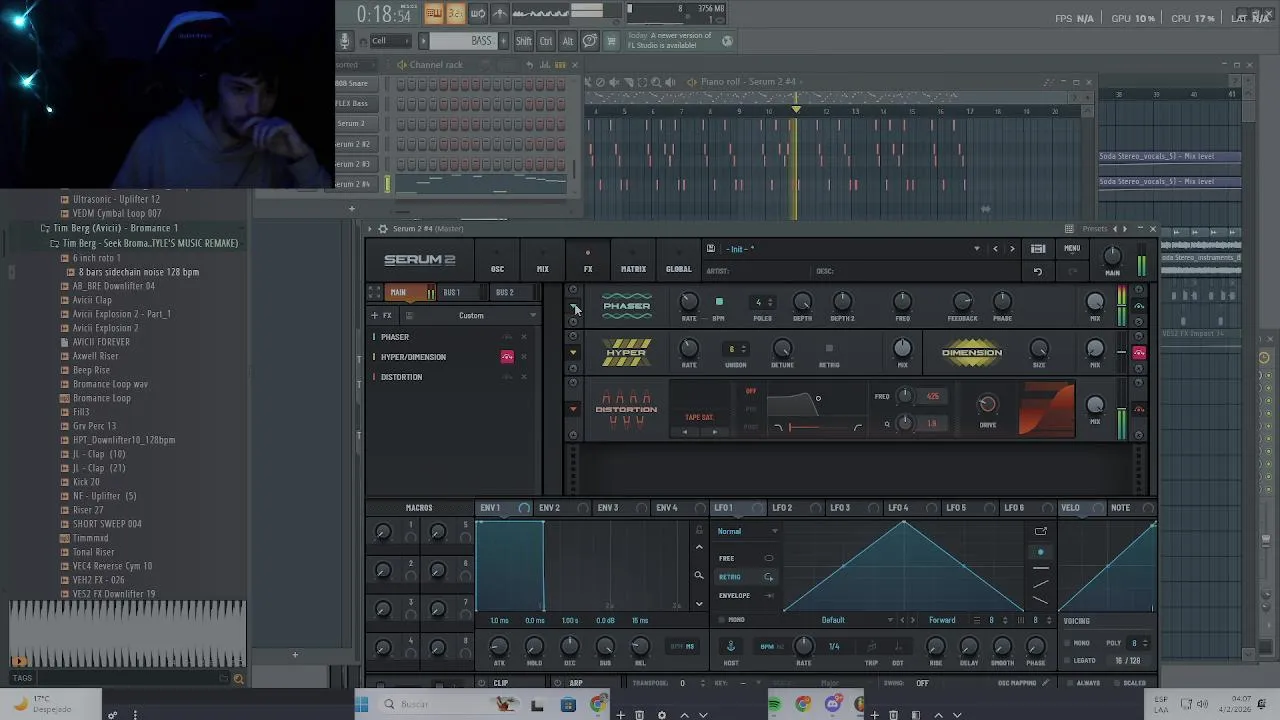
Task: Toggle the Hyper RETRIG switch
Action: [829, 349]
